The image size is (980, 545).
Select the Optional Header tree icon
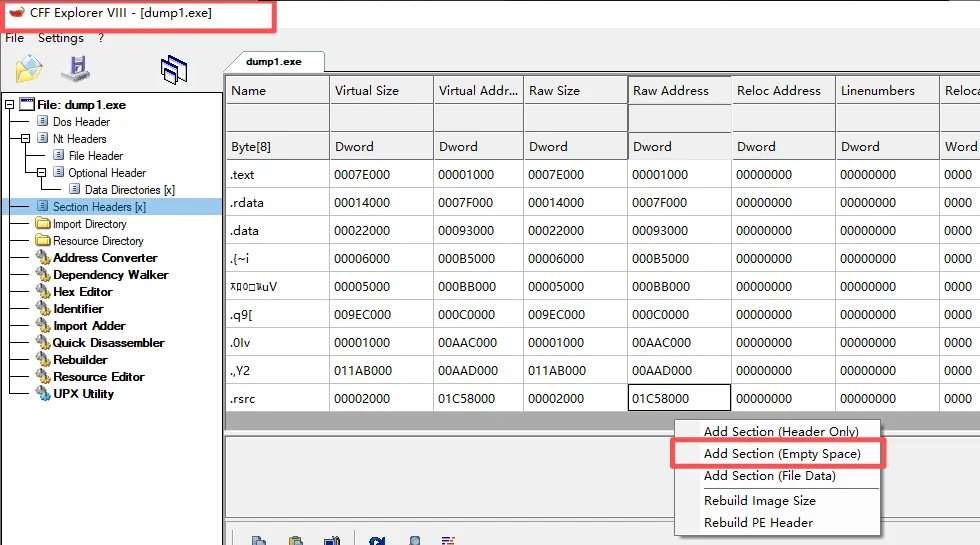(x=59, y=172)
